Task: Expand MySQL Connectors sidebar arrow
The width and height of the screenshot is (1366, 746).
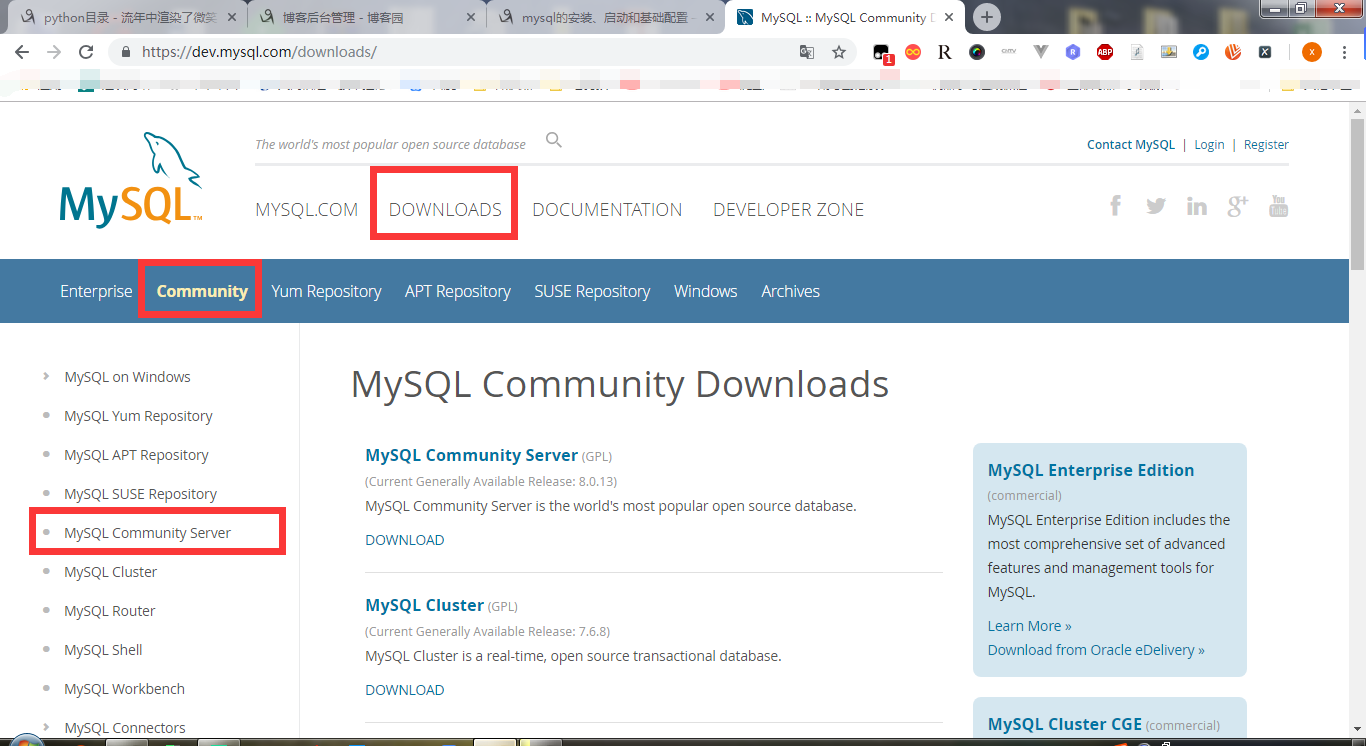Action: [x=46, y=728]
